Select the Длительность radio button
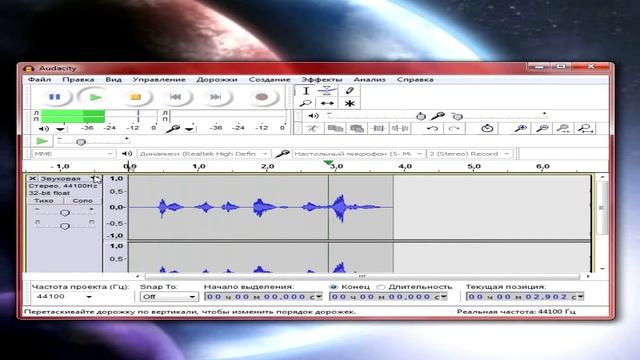Viewport: 640px width, 360px height. pos(380,287)
